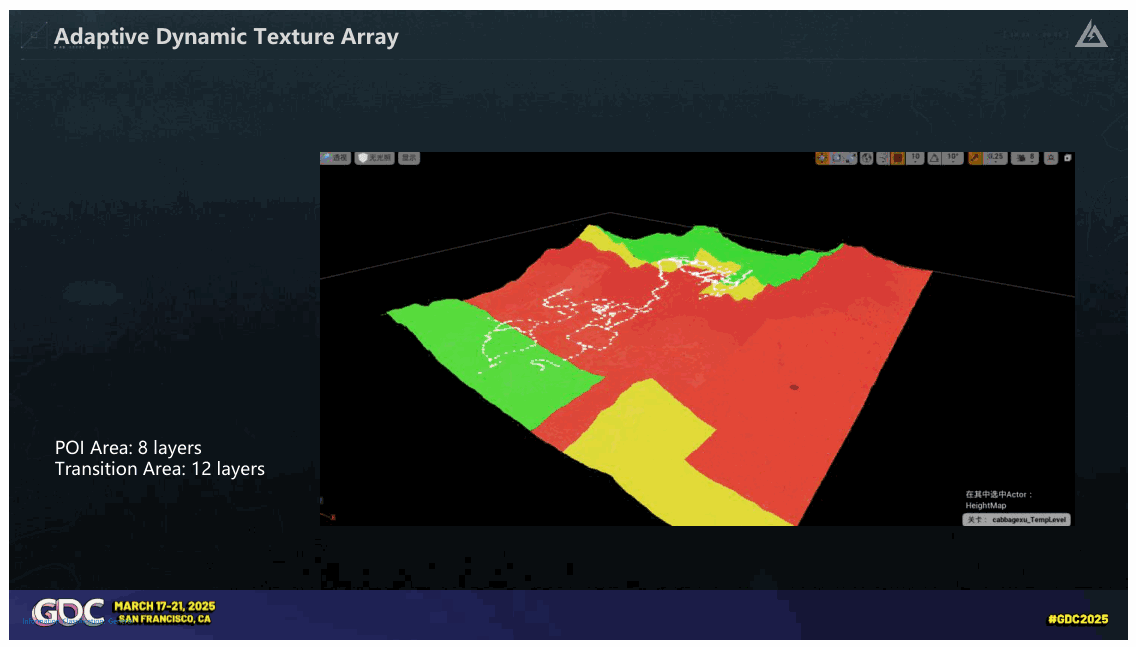Image resolution: width=1136 pixels, height=647 pixels.
Task: Click the HeightMap actor text
Action: [985, 506]
